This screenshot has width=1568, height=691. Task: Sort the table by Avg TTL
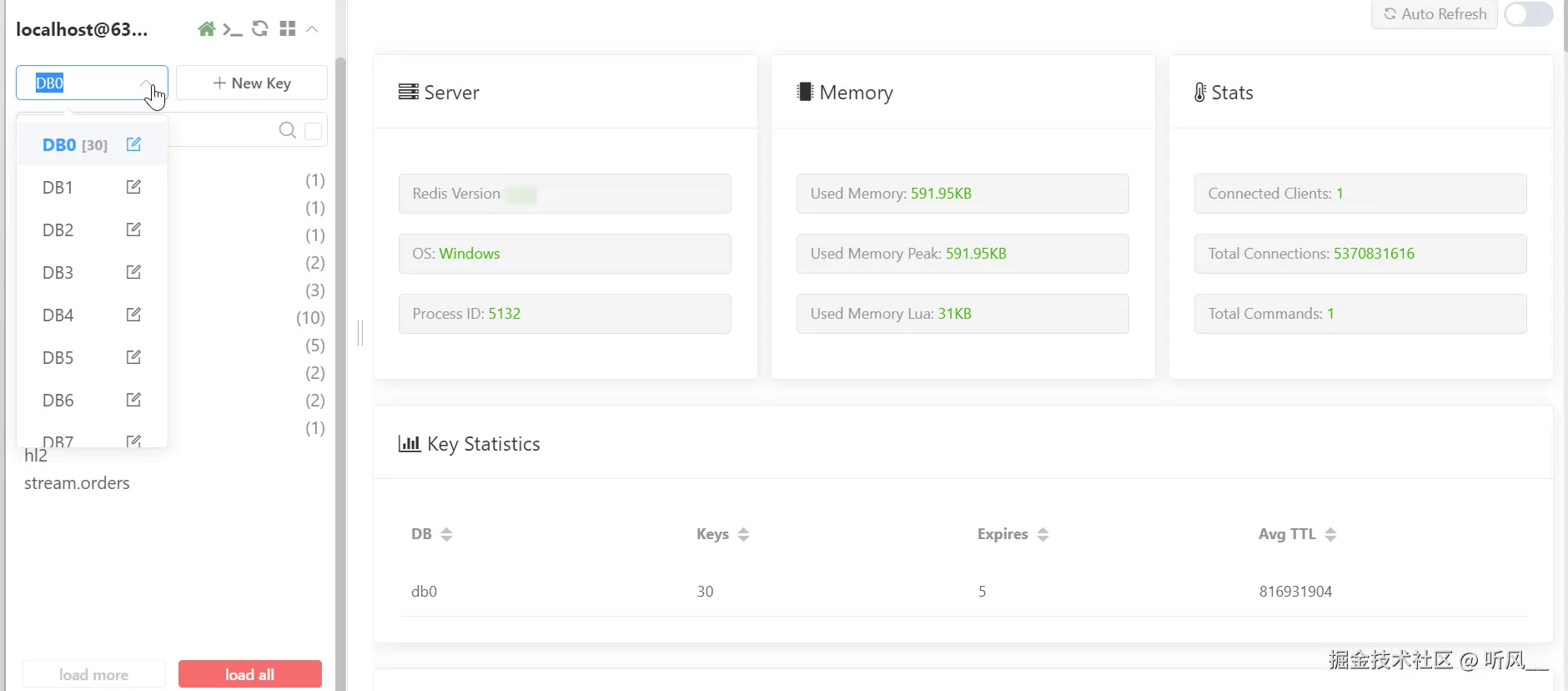(x=1330, y=534)
